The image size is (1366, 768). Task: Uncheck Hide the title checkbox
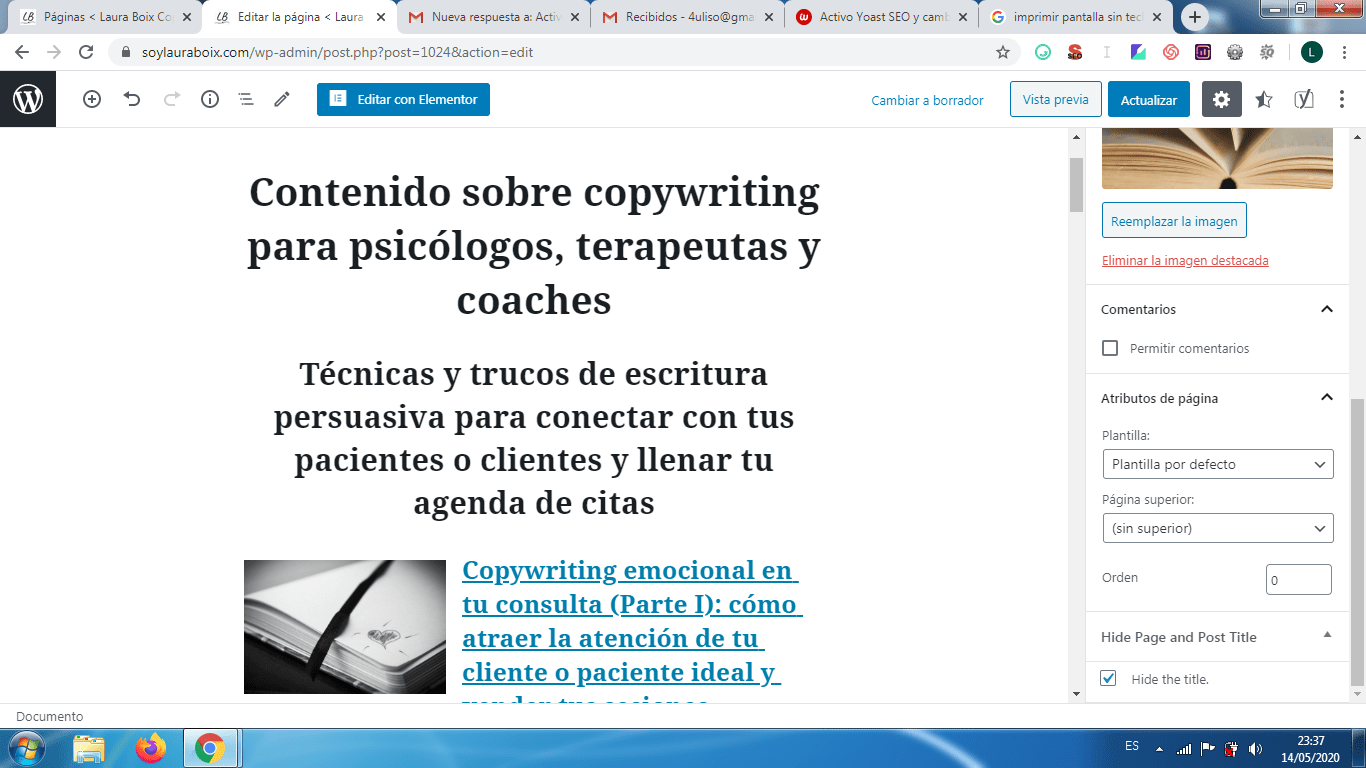(x=1108, y=678)
